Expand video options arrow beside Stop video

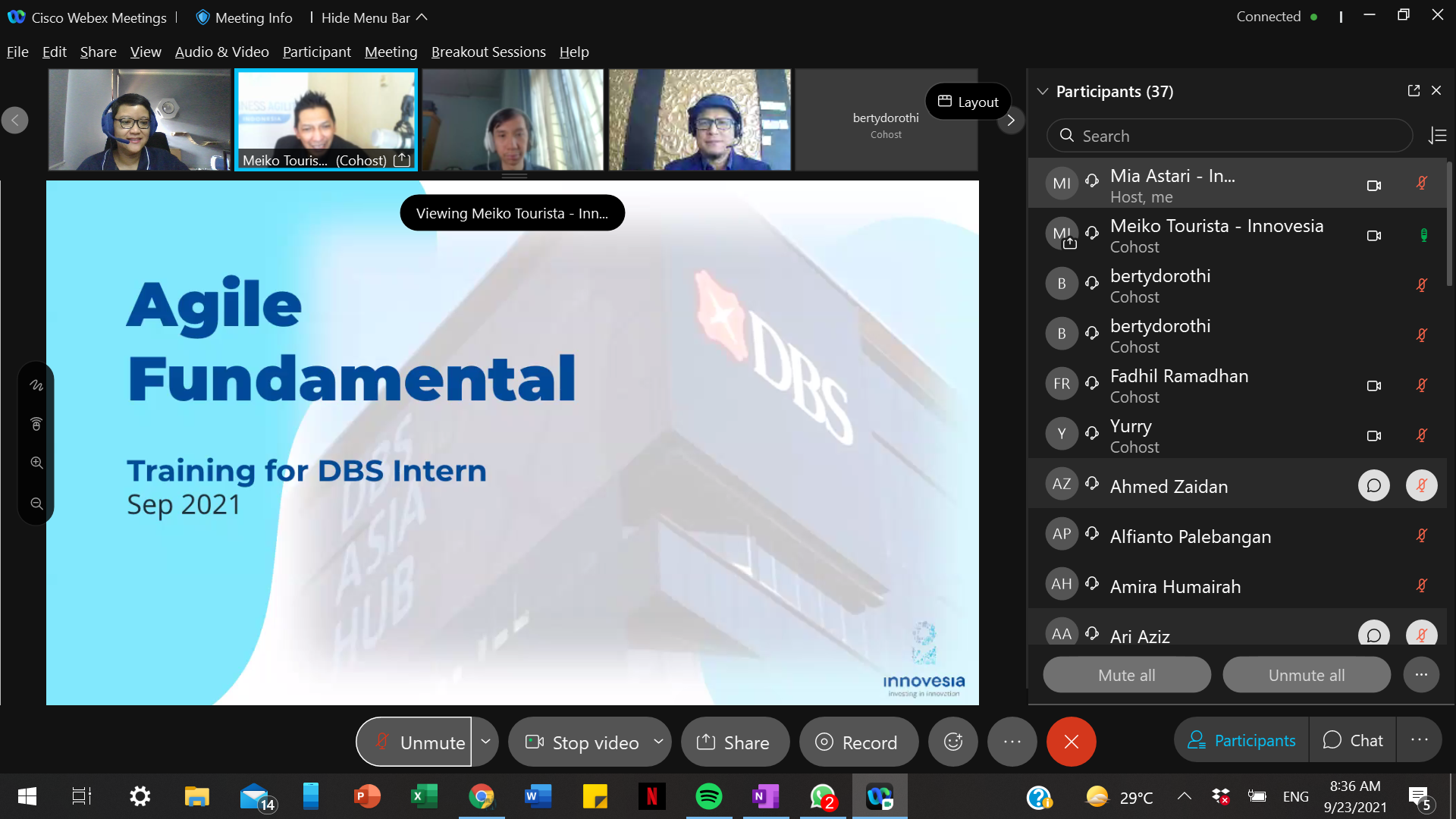[658, 742]
